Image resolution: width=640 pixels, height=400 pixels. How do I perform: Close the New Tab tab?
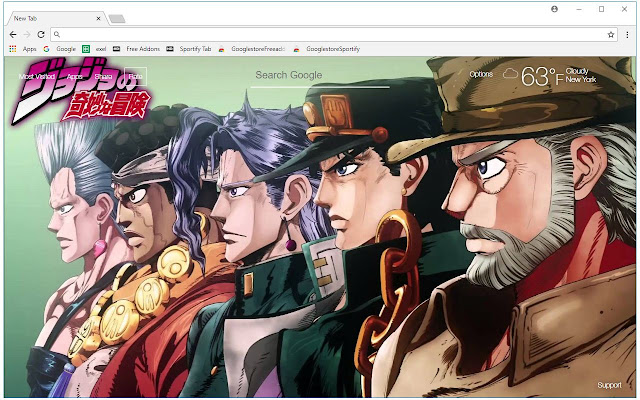click(98, 18)
